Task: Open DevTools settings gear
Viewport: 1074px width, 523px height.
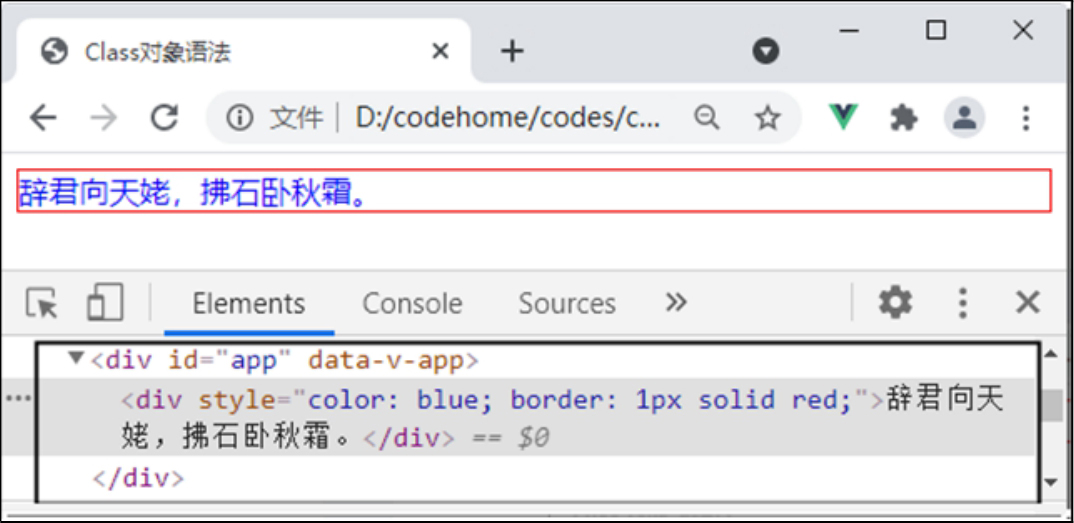Action: [x=895, y=302]
